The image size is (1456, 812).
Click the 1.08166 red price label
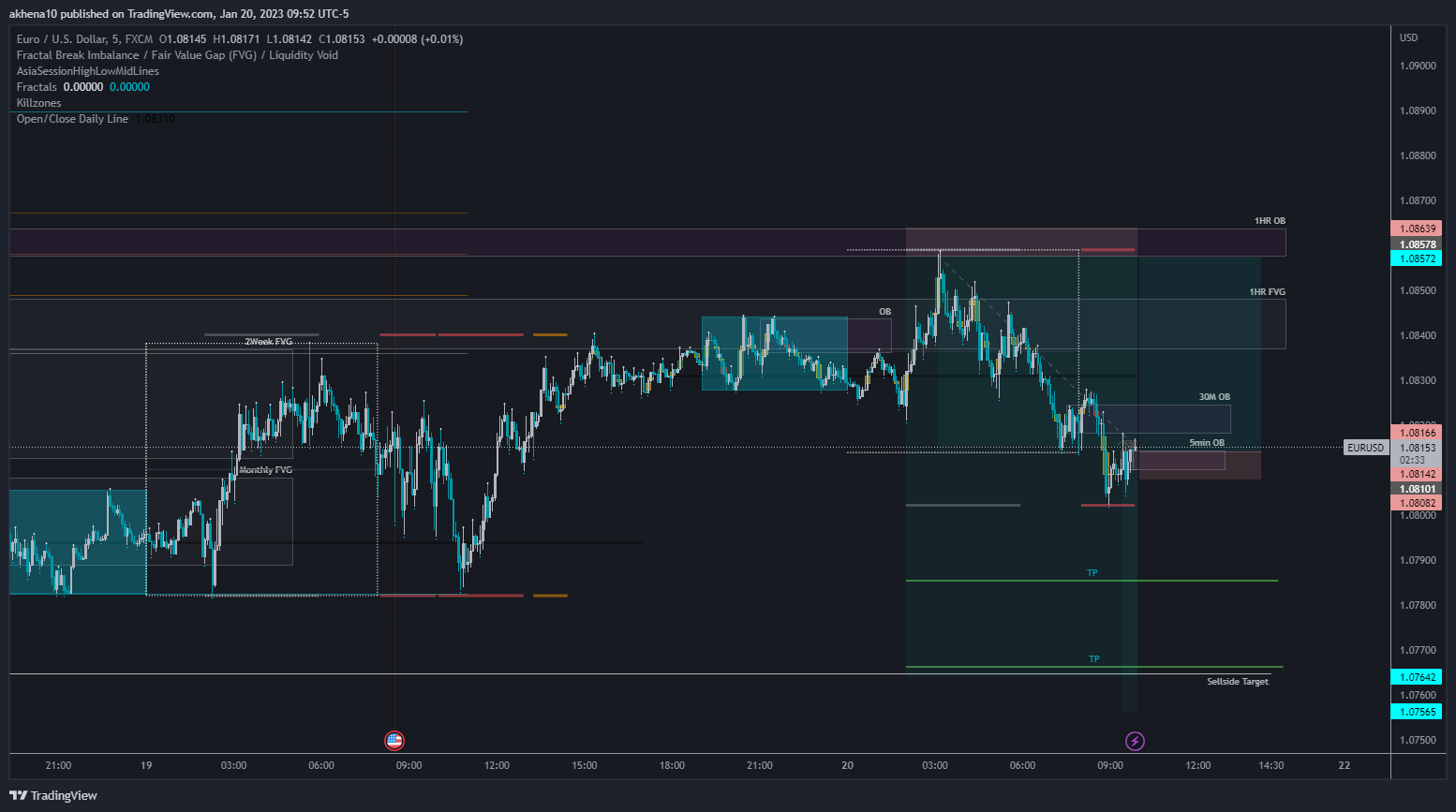1417,433
